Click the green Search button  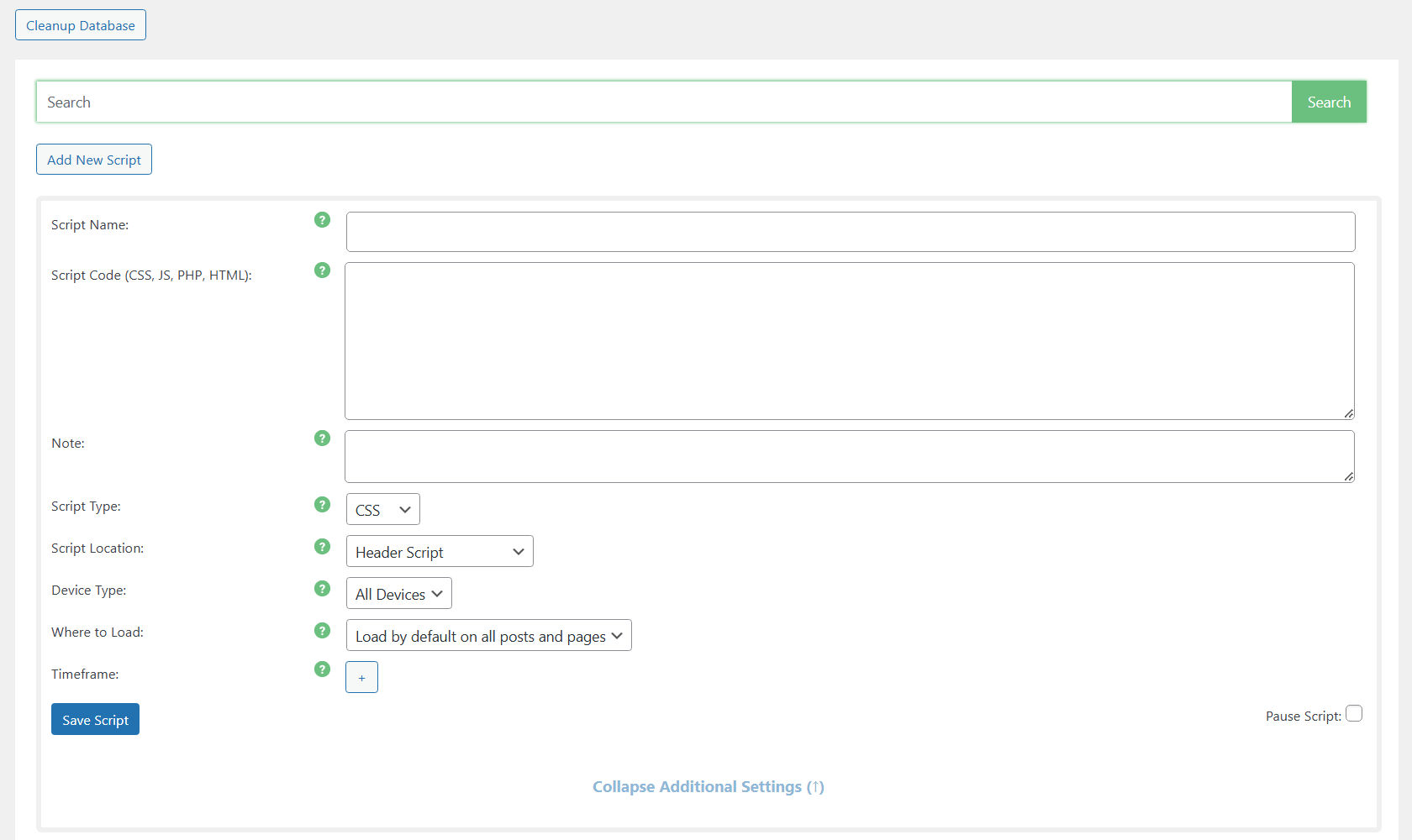(1328, 102)
